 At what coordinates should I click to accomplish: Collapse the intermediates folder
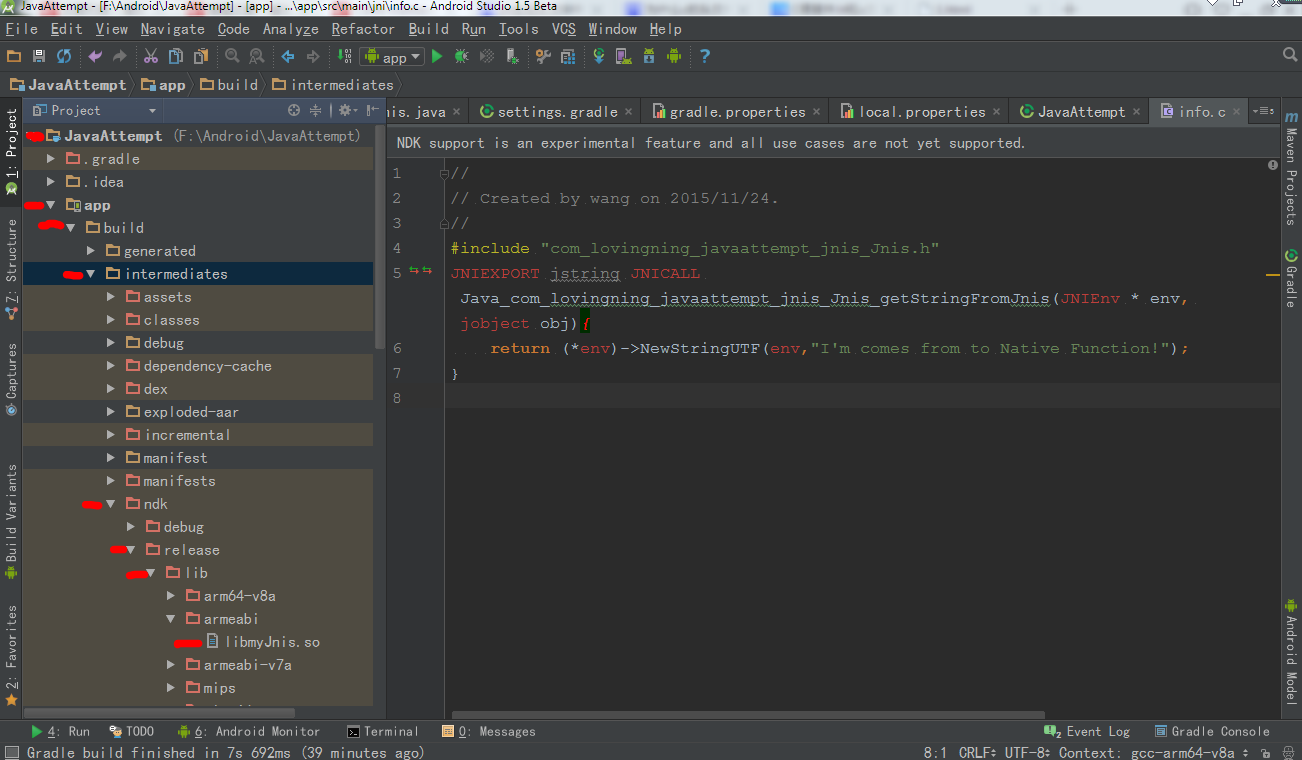[91, 274]
